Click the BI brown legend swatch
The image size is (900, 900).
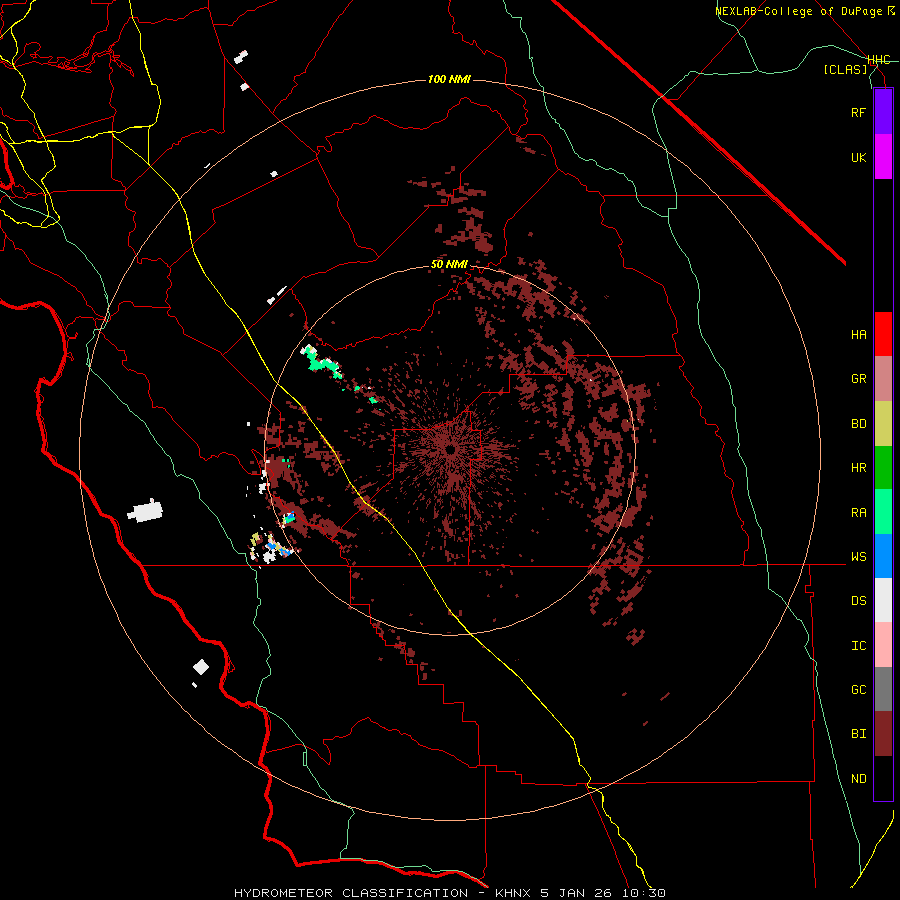coord(883,734)
